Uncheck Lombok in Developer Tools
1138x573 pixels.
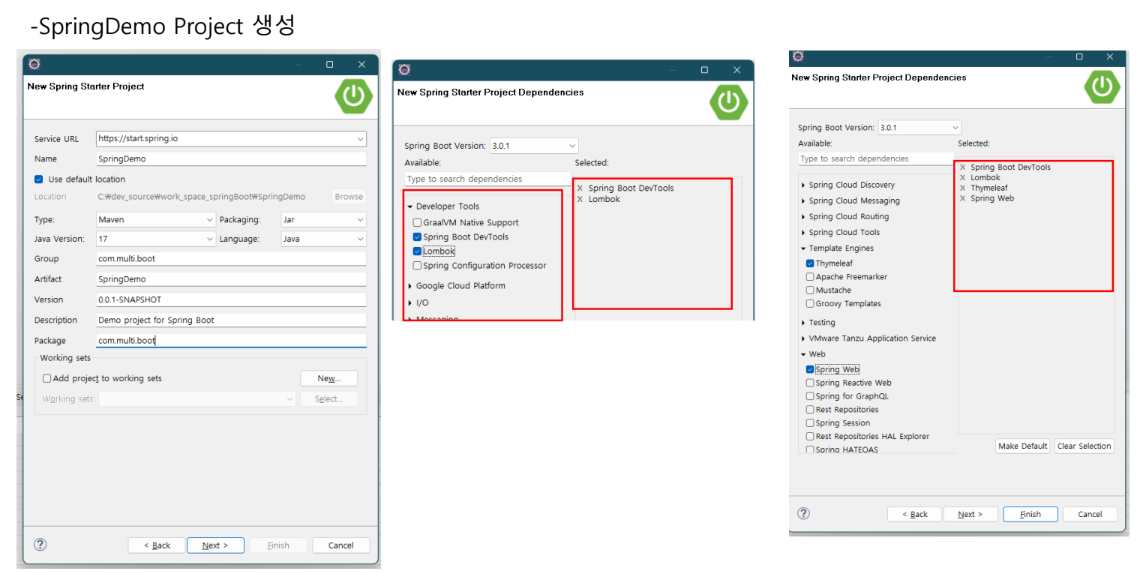417,251
